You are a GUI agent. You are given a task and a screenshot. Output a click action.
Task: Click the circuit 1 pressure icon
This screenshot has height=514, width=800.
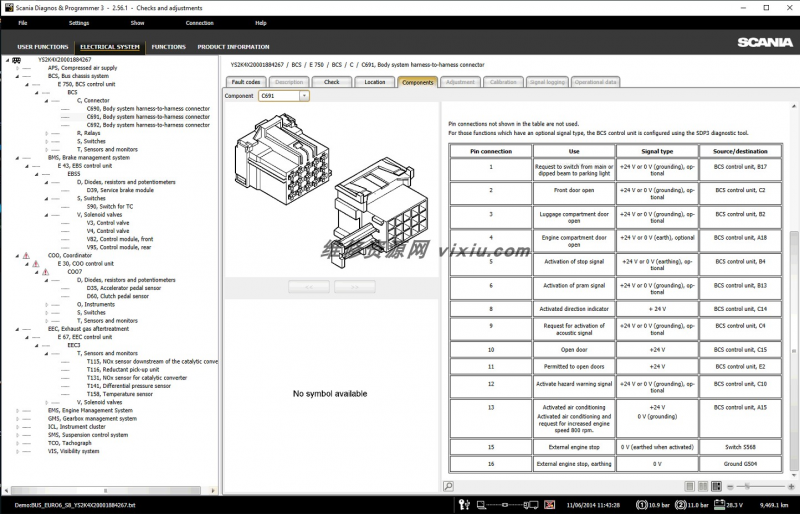click(x=641, y=505)
